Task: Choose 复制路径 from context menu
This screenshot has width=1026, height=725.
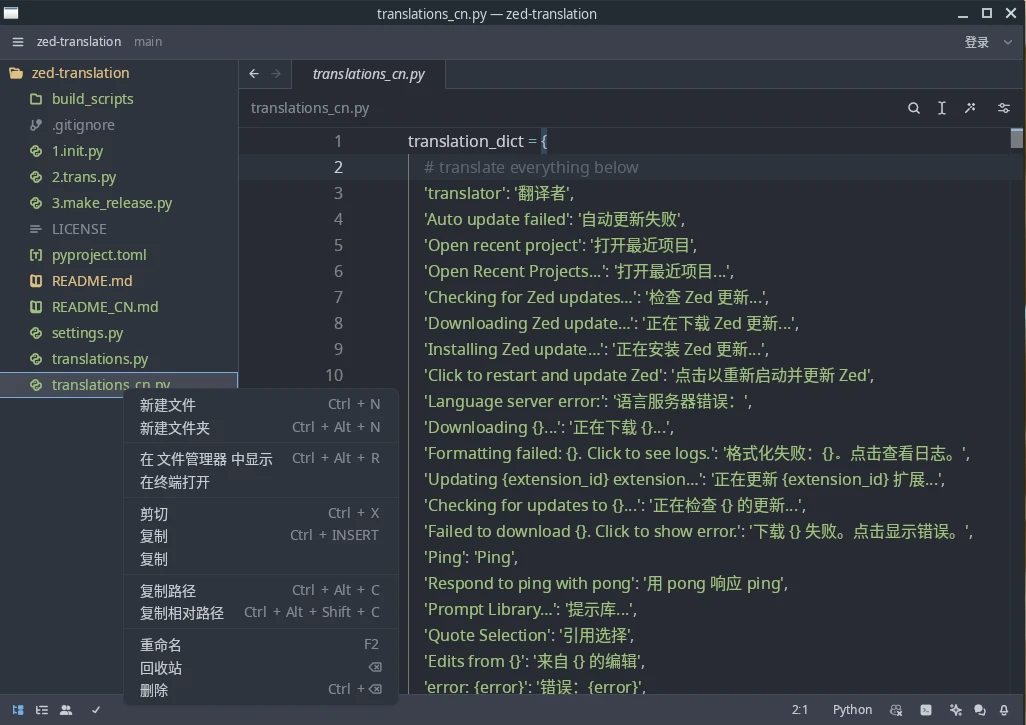Action: coord(260,591)
